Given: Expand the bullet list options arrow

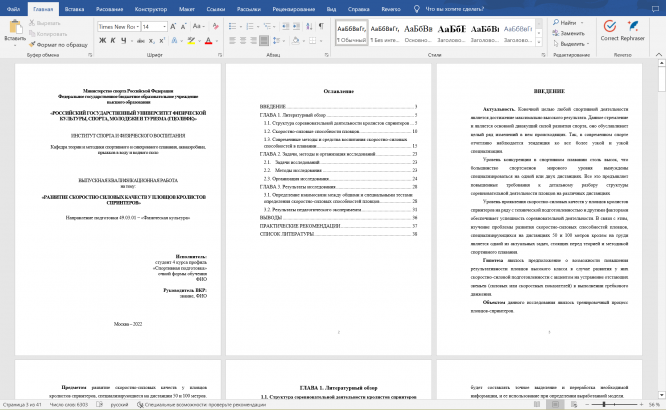Looking at the screenshot, I should click(x=240, y=27).
